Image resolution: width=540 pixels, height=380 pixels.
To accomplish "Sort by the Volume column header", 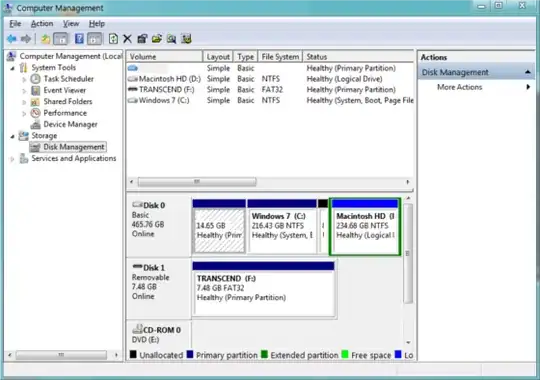I will click(x=164, y=57).
